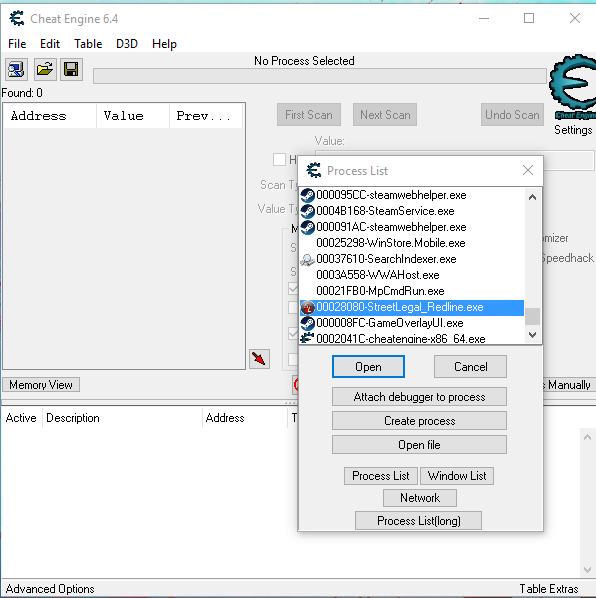596x598 pixels.
Task: Click the red arrow add-address icon
Action: tap(259, 359)
